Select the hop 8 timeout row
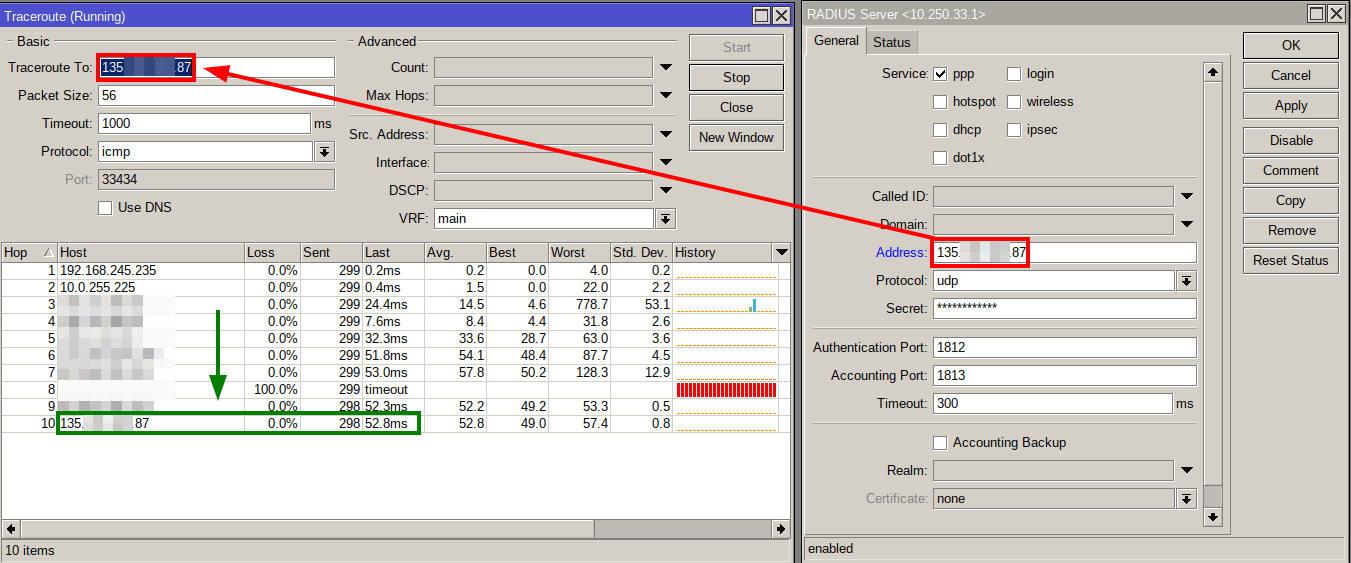1351x563 pixels. [x=396, y=389]
